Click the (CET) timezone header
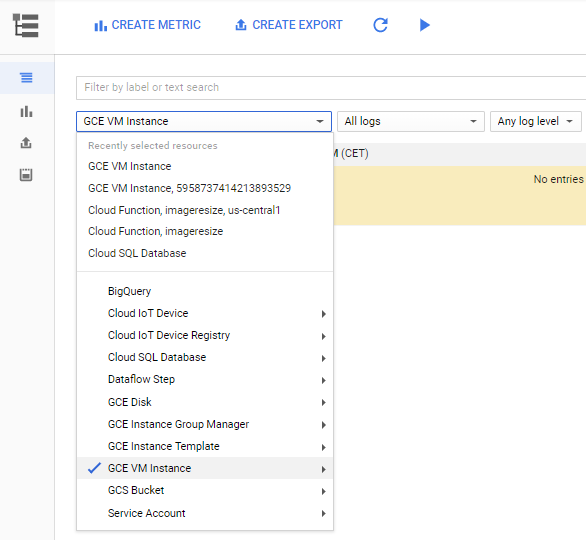 [354, 154]
